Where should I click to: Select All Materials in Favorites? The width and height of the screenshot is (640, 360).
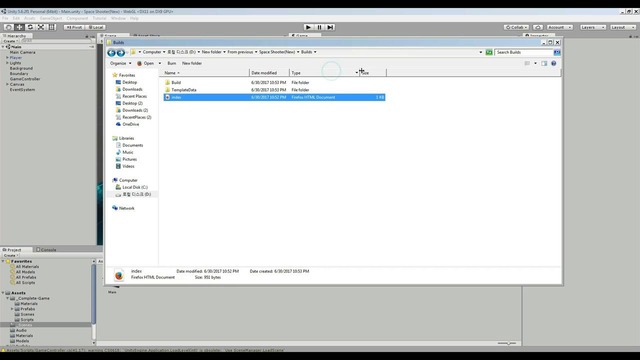click(x=27, y=267)
